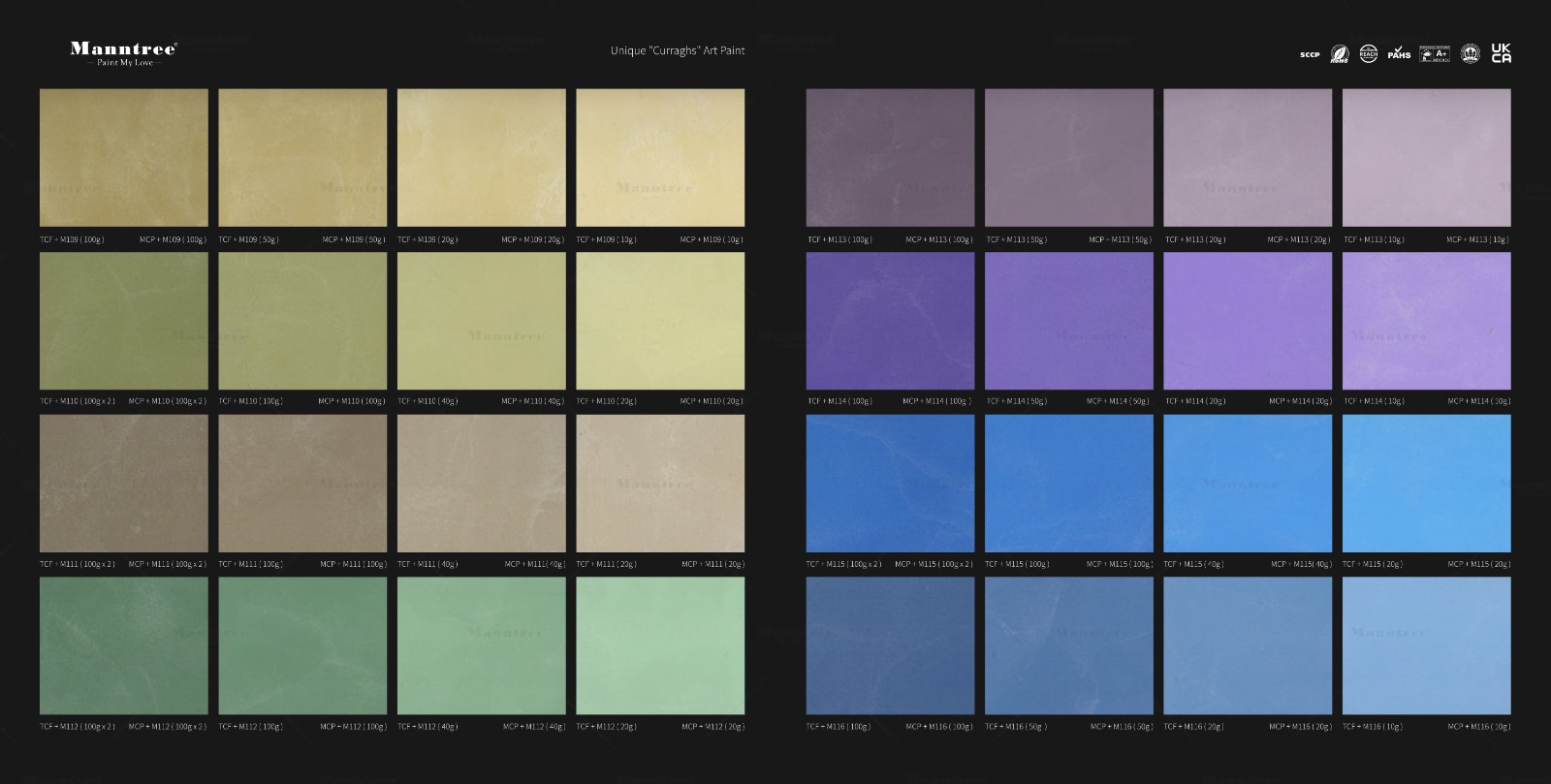The width and height of the screenshot is (1551, 784).
Task: Click the round seal icon left of UKCA
Action: (x=1470, y=54)
